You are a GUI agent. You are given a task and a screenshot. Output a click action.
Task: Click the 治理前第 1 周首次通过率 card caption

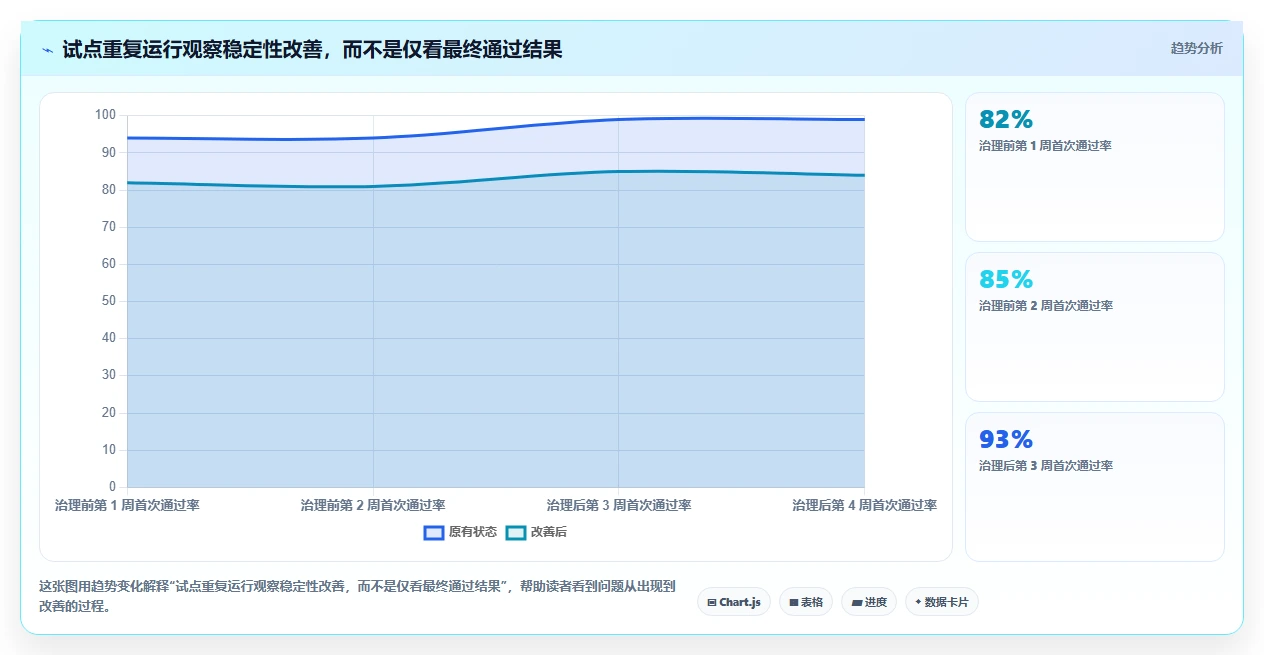(x=1045, y=146)
